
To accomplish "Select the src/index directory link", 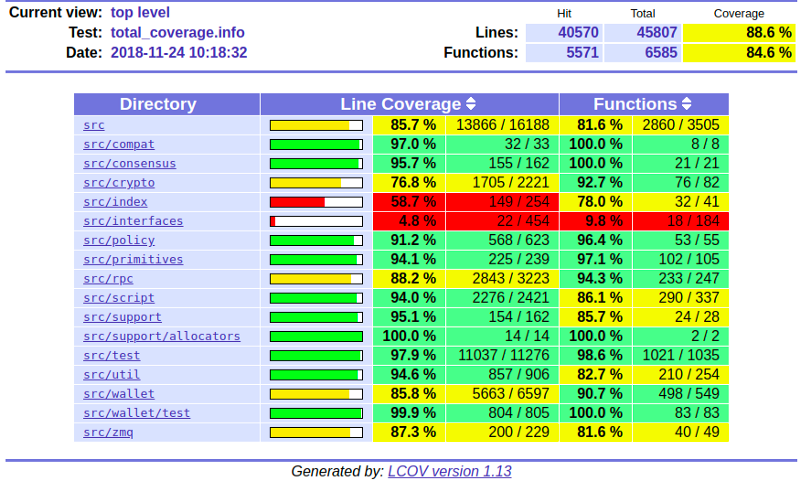I will coord(115,202).
